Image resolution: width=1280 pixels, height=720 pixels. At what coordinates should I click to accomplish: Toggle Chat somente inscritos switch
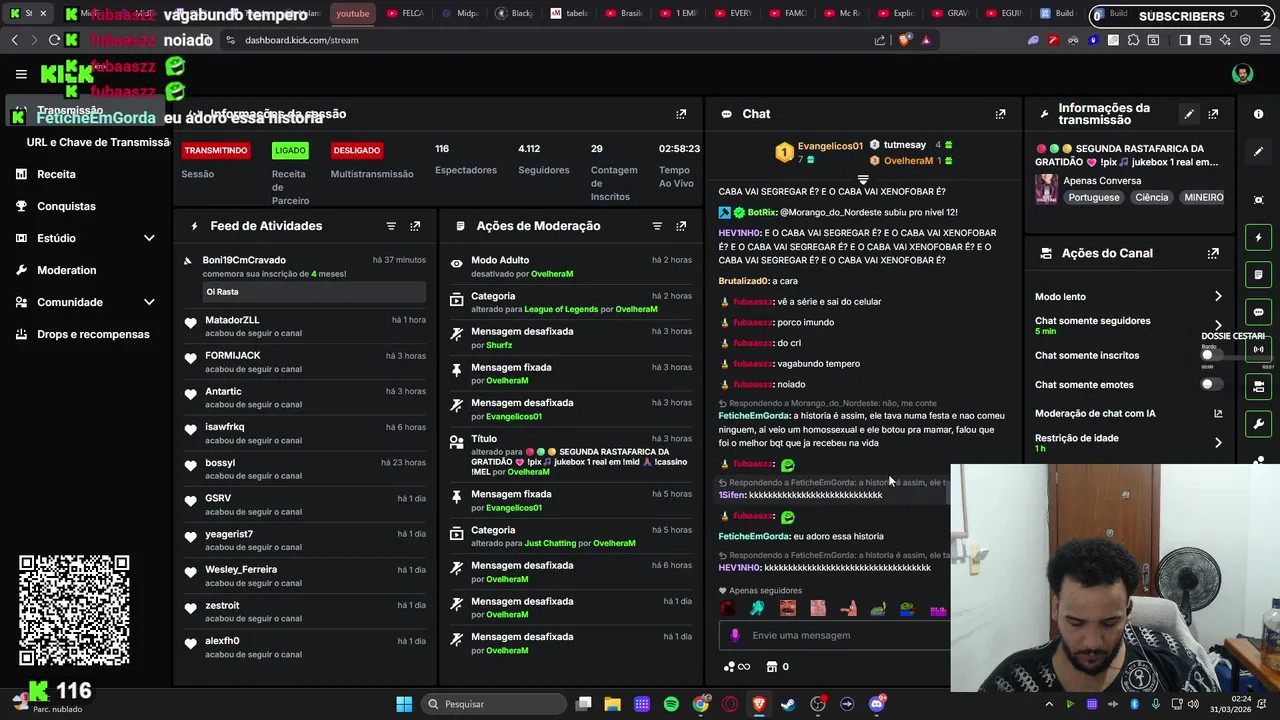coord(1211,355)
